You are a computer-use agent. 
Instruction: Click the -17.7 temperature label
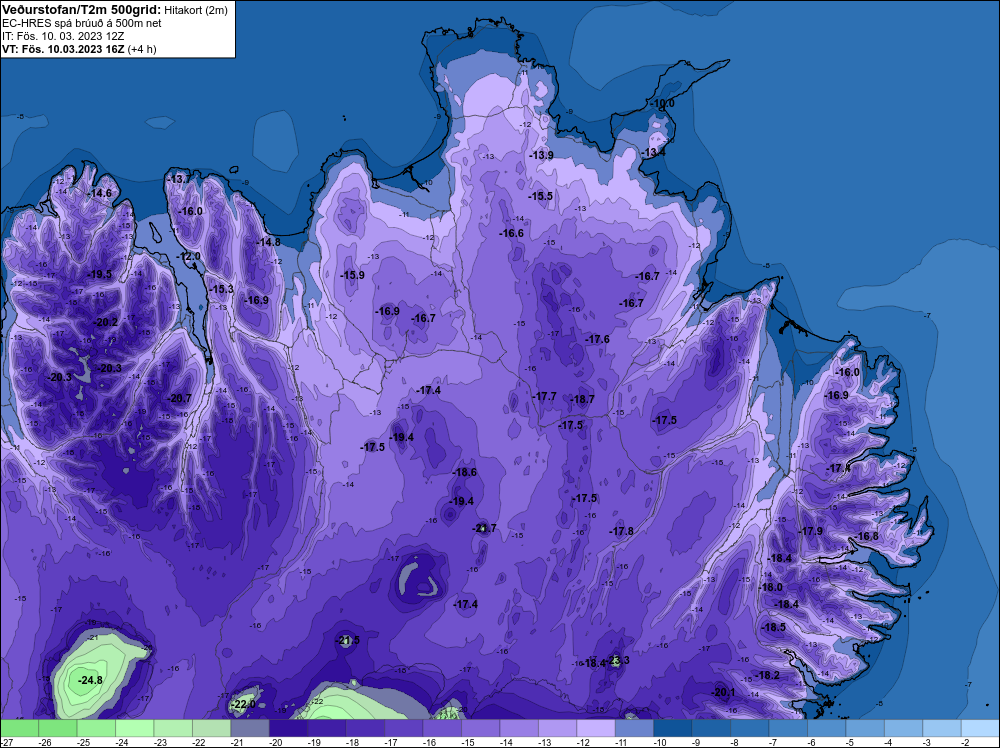(x=544, y=397)
